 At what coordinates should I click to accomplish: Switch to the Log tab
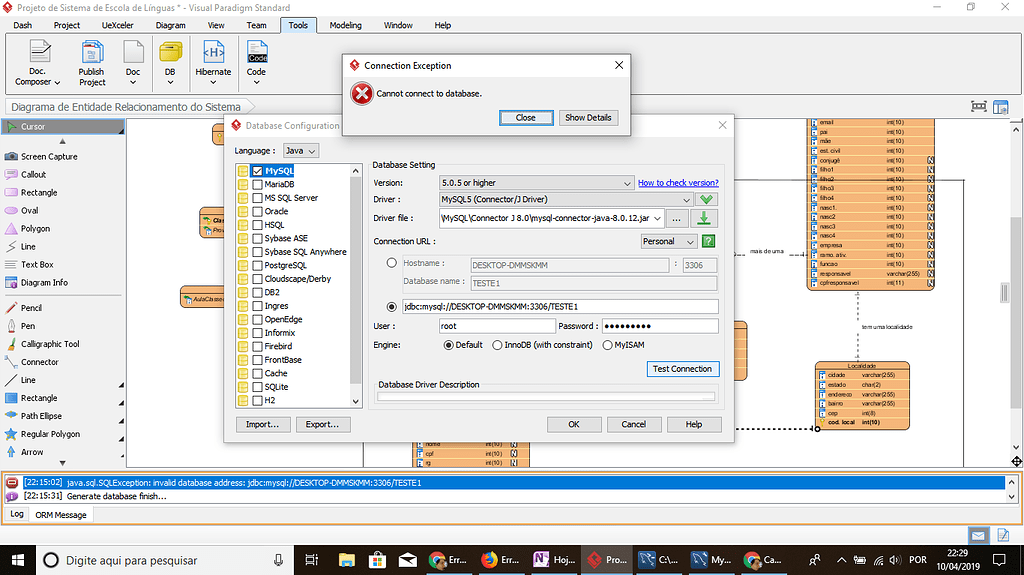tap(16, 514)
